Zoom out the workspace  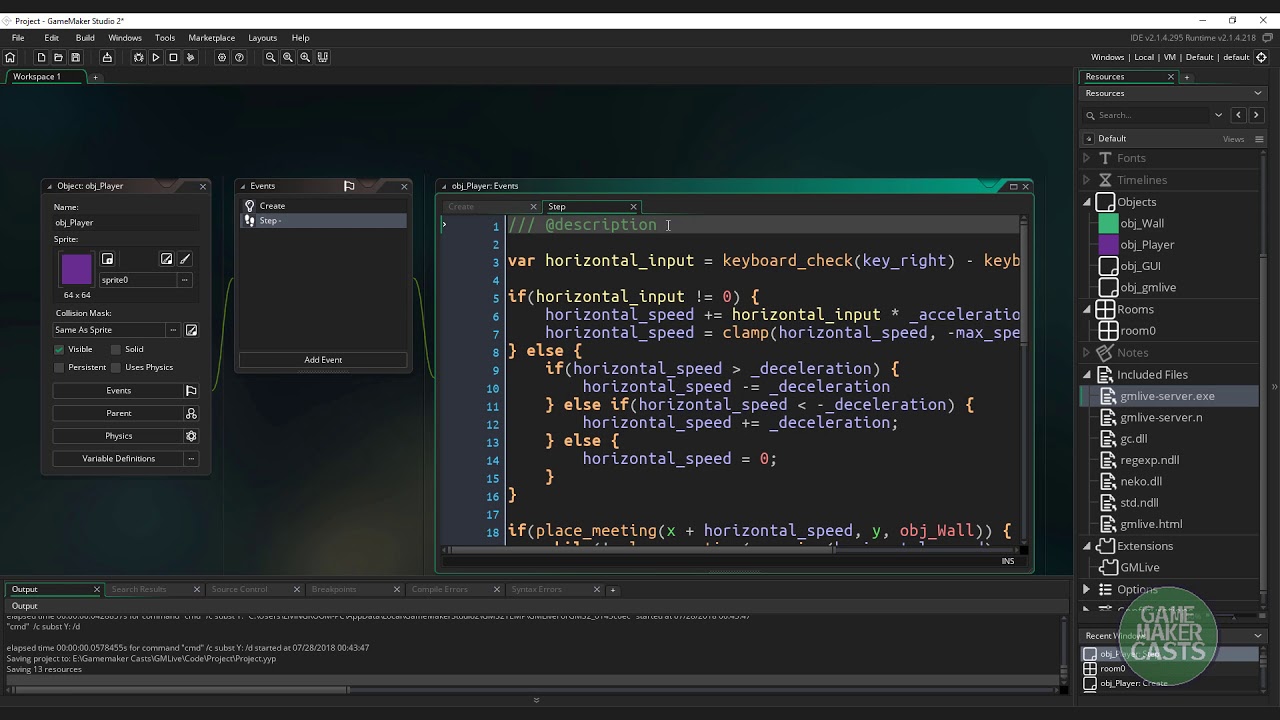tap(270, 57)
